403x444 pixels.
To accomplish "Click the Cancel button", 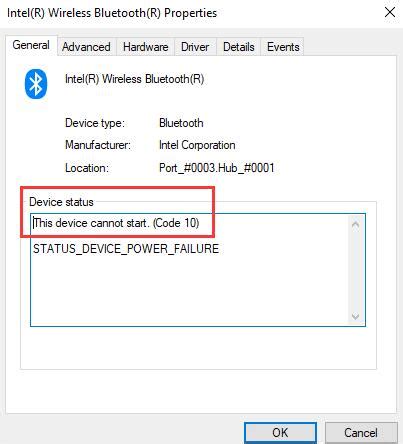I will [361, 433].
